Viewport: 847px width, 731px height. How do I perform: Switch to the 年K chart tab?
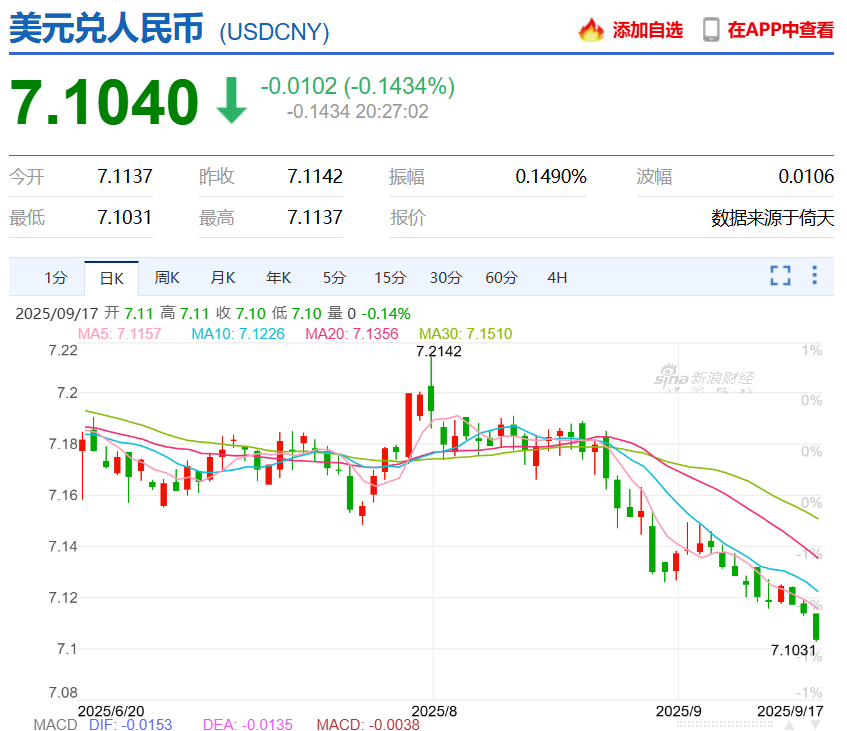(278, 278)
